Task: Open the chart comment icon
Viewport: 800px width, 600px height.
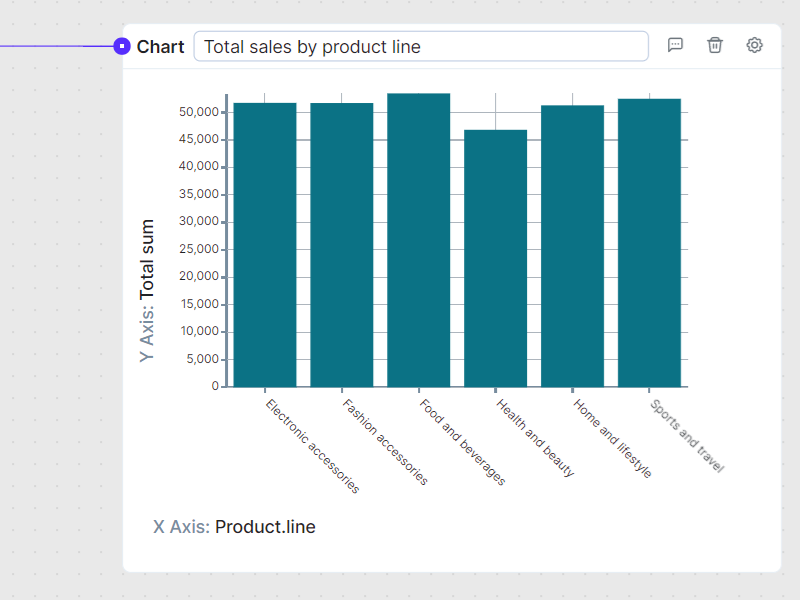Action: 675,45
